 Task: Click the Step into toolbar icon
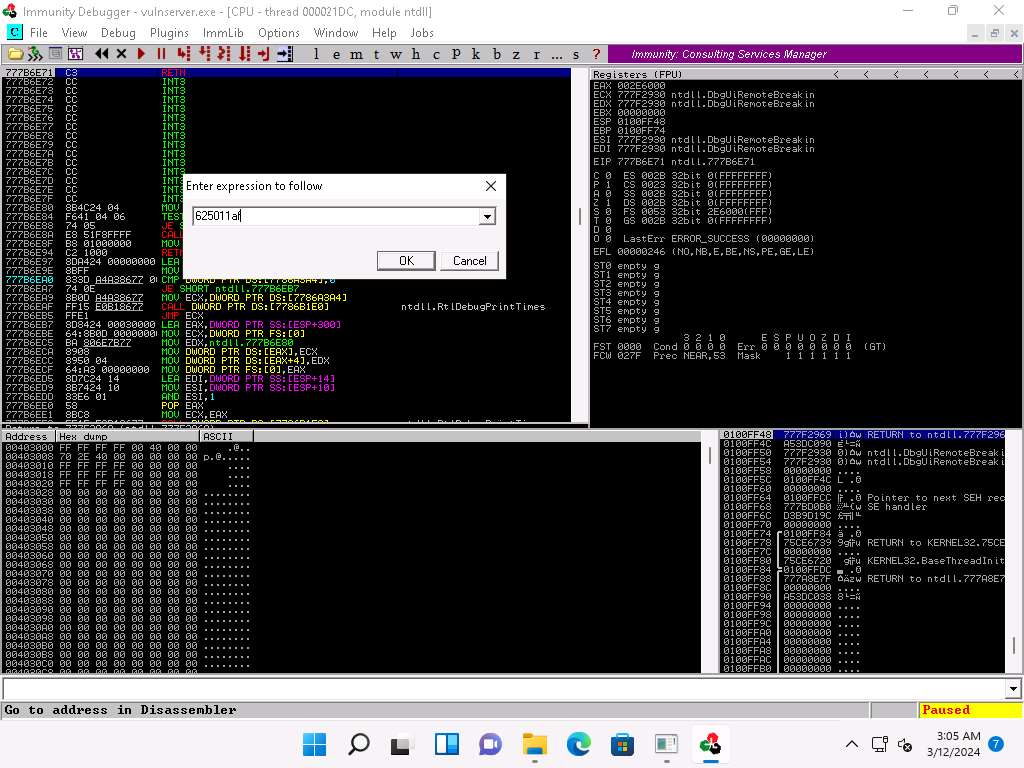(x=183, y=54)
